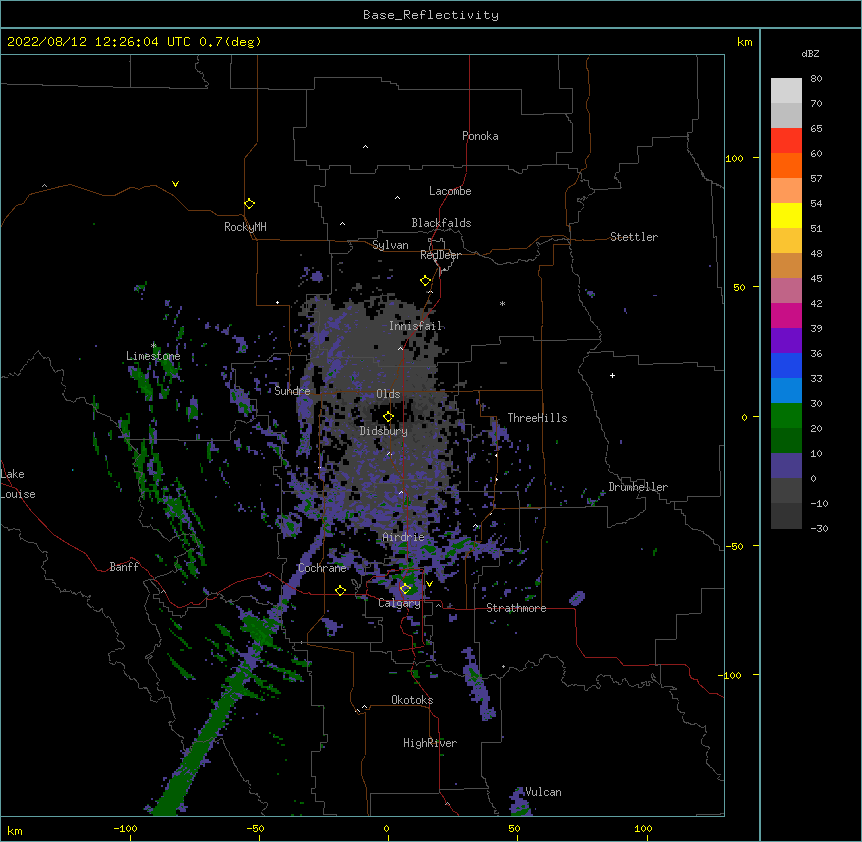Click the ThreeHills town label
This screenshot has width=862, height=842.
coord(537,418)
